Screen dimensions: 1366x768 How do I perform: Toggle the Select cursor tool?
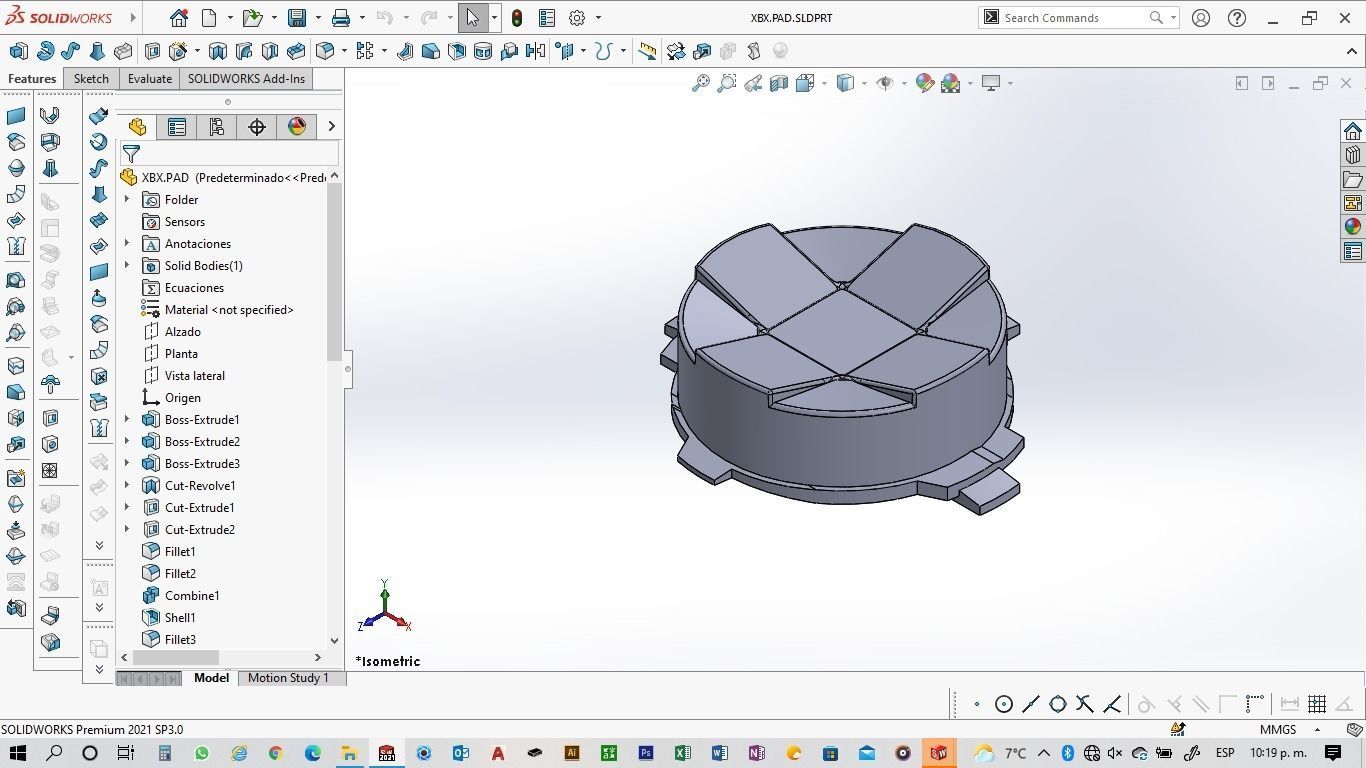(472, 18)
